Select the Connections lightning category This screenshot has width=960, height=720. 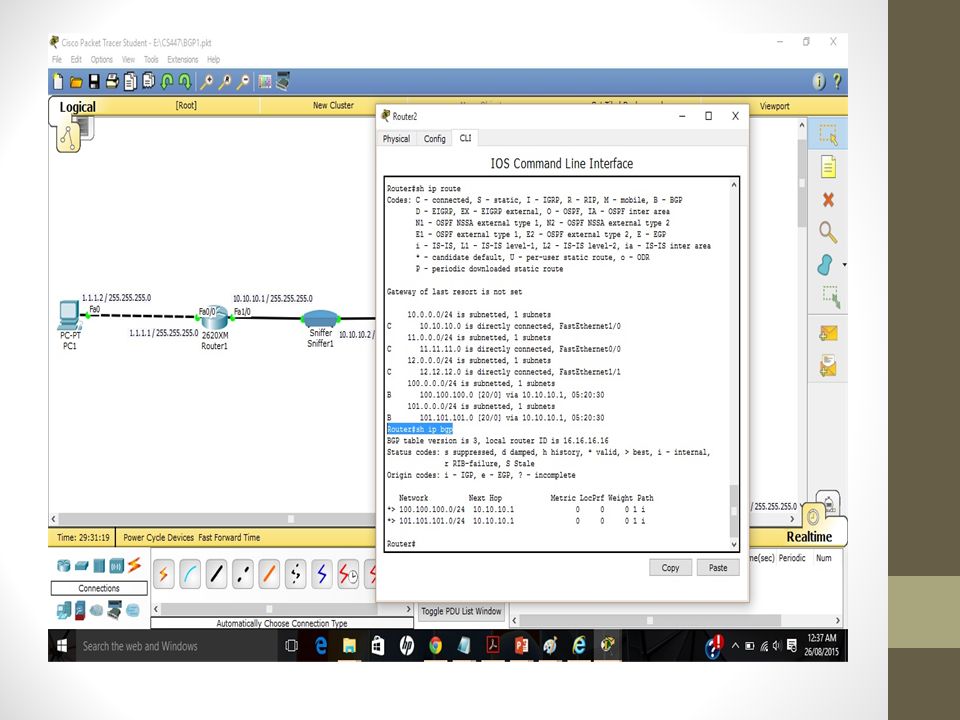pyautogui.click(x=134, y=565)
